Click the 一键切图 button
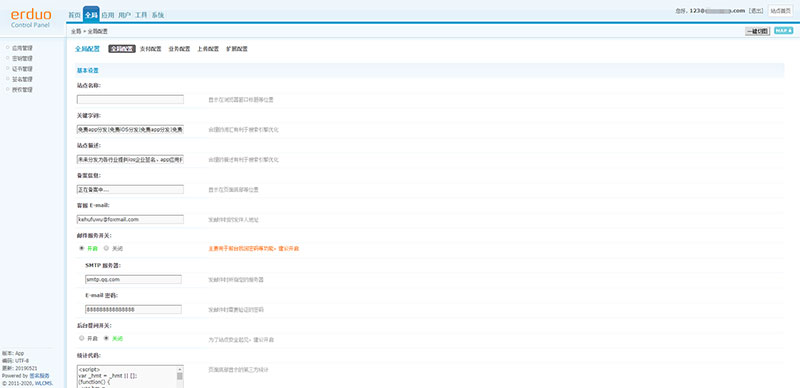 [757, 31]
